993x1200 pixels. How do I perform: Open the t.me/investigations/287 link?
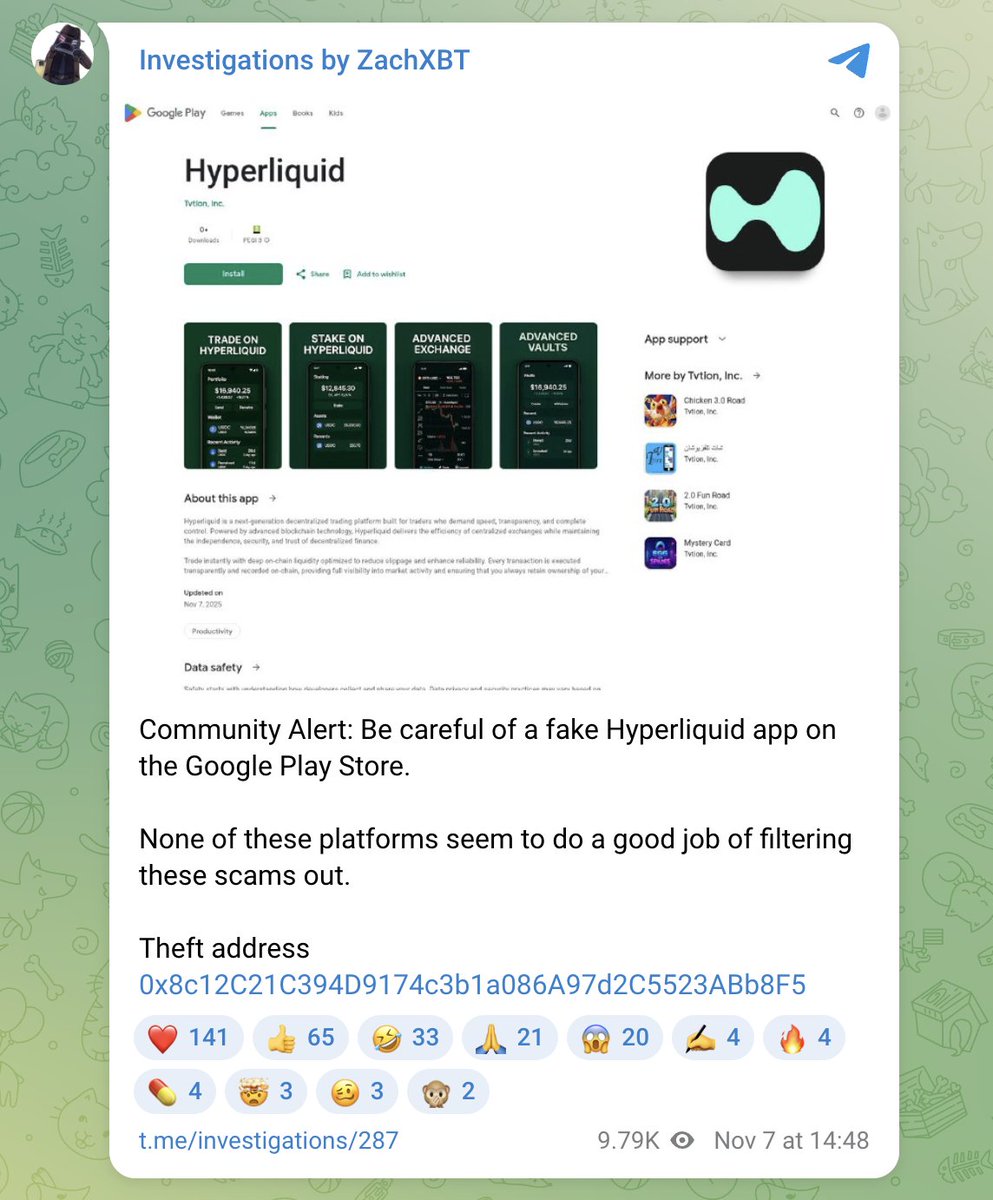click(x=268, y=1140)
